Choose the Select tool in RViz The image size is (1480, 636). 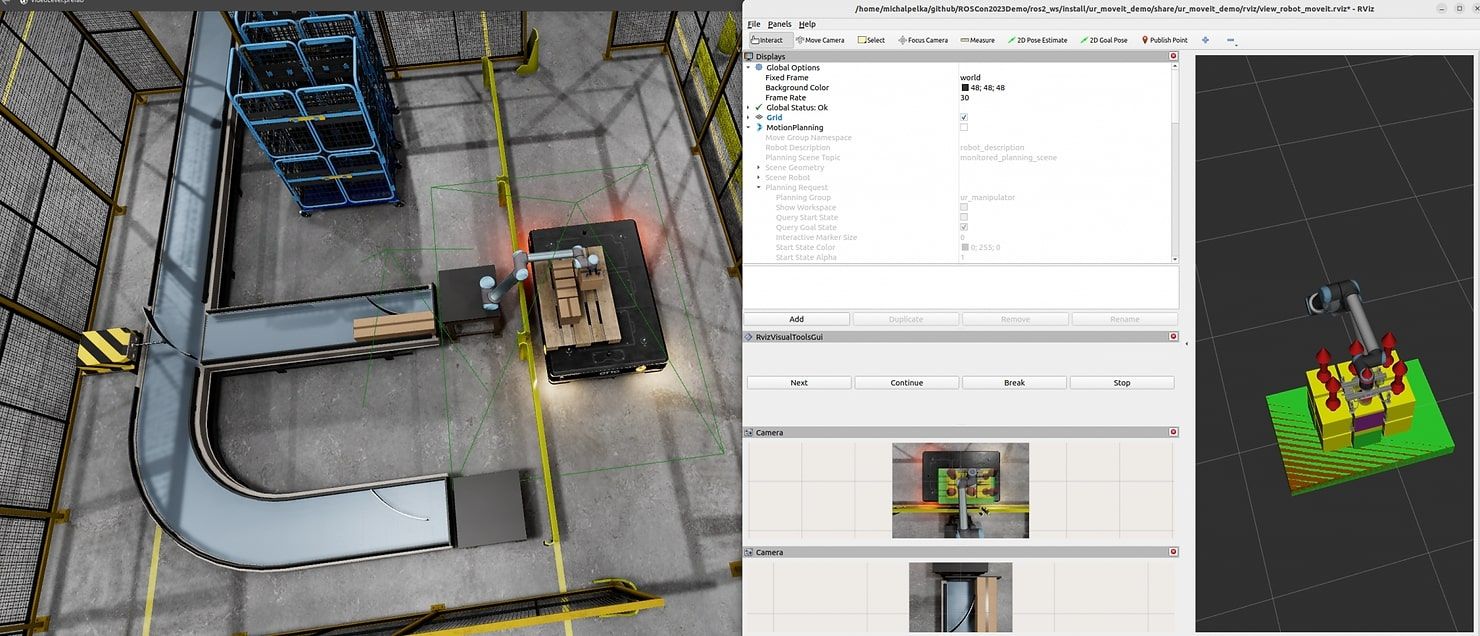[x=871, y=40]
